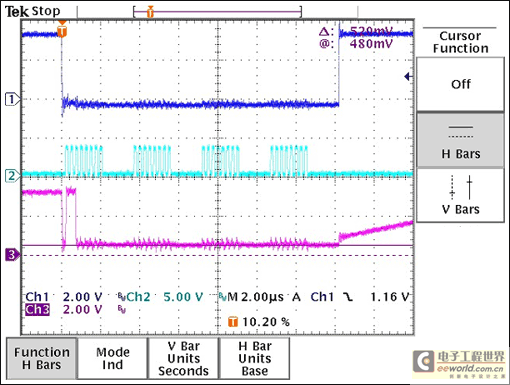This screenshot has width=510, height=385.
Task: Click the 480mV cursor position readout
Action: coord(371,44)
